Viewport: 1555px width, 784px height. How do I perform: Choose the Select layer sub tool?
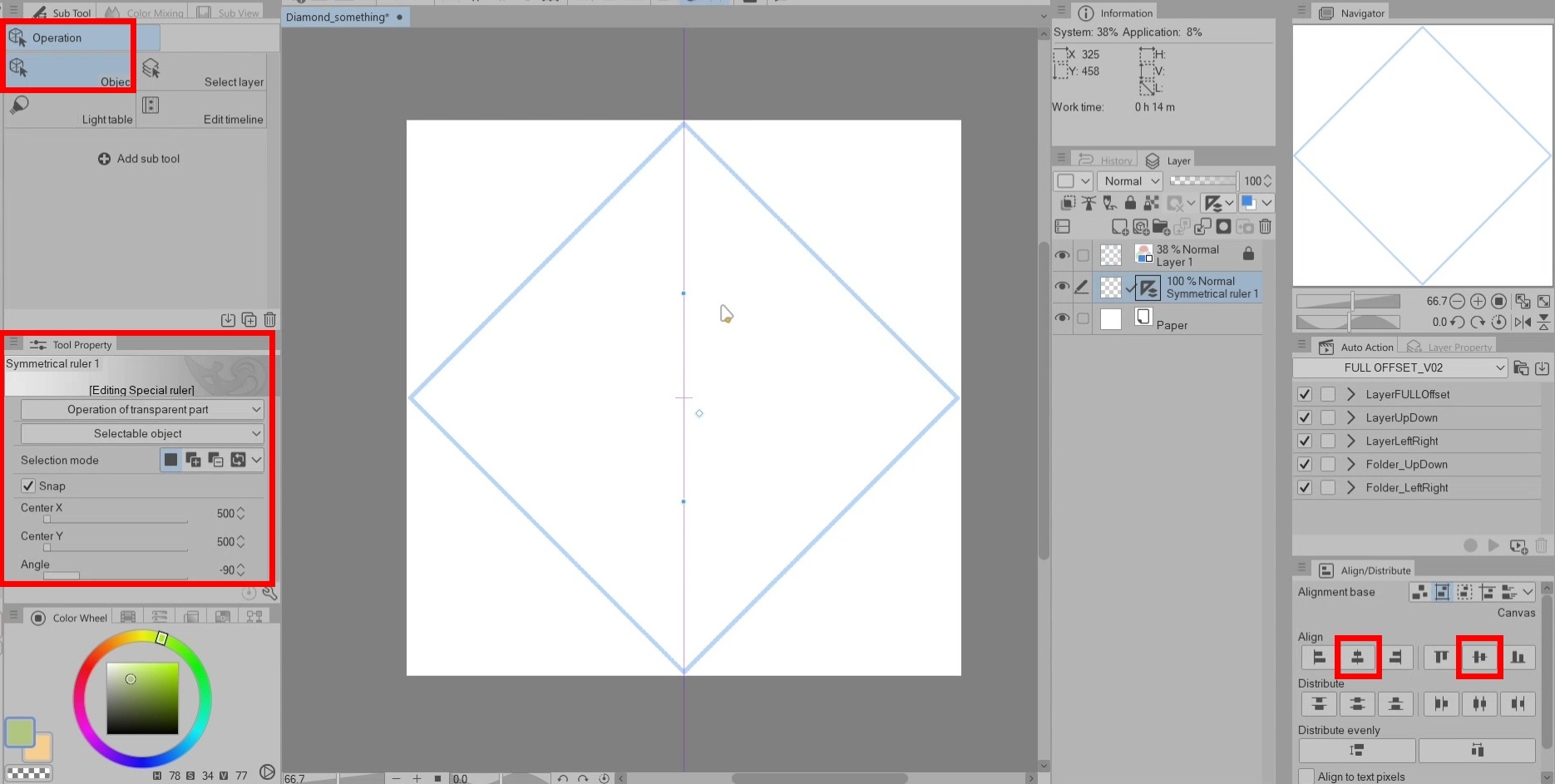[201, 71]
